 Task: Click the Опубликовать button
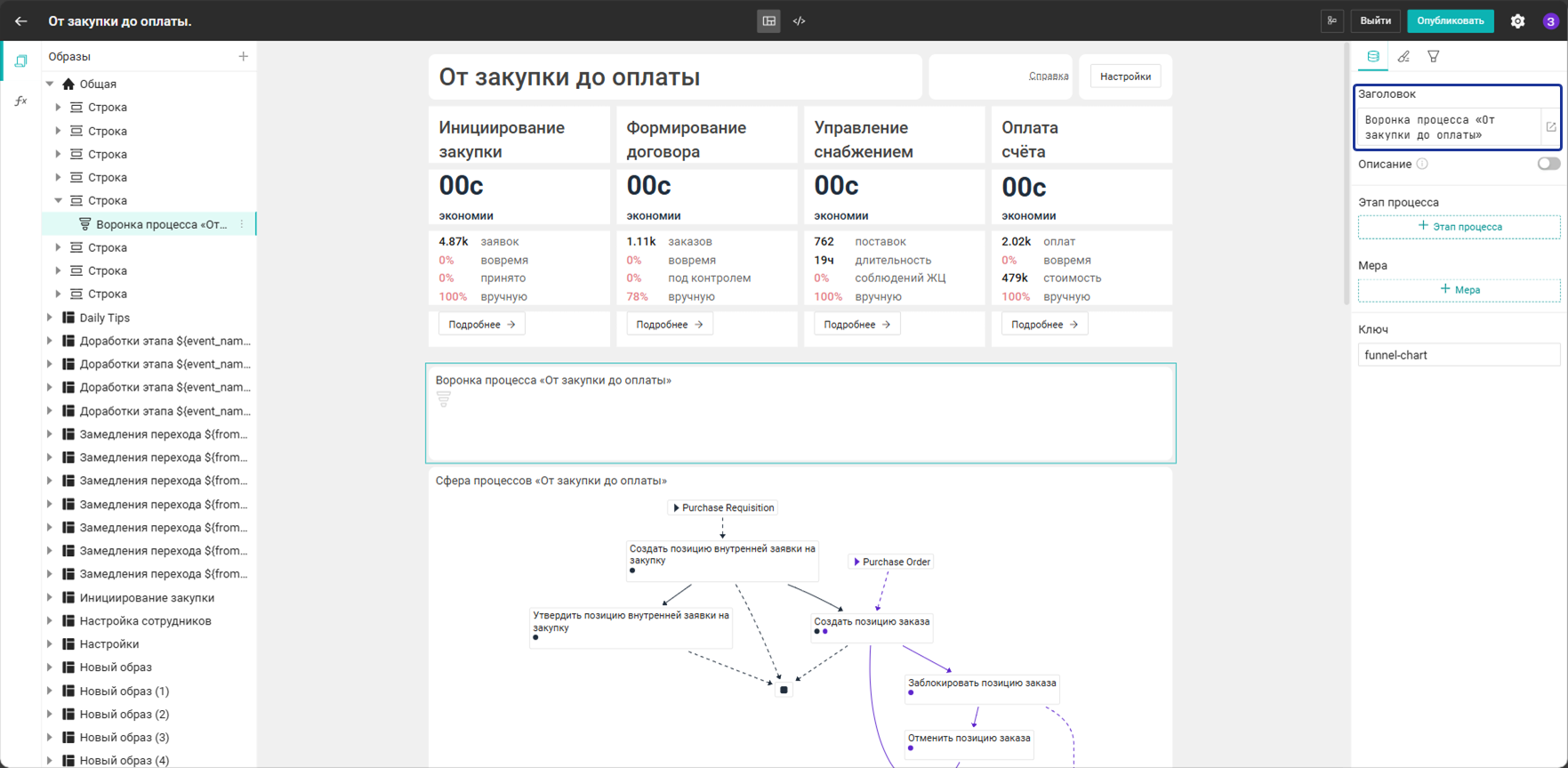coord(1451,21)
